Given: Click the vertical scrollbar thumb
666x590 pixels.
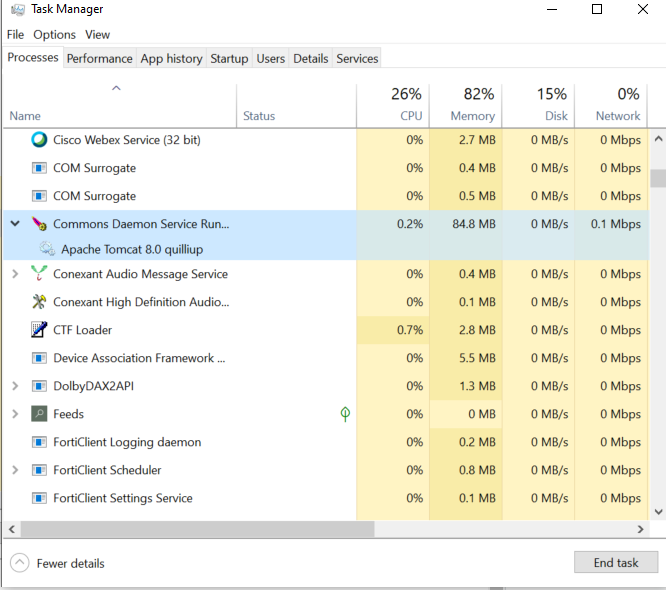Looking at the screenshot, I should point(658,178).
